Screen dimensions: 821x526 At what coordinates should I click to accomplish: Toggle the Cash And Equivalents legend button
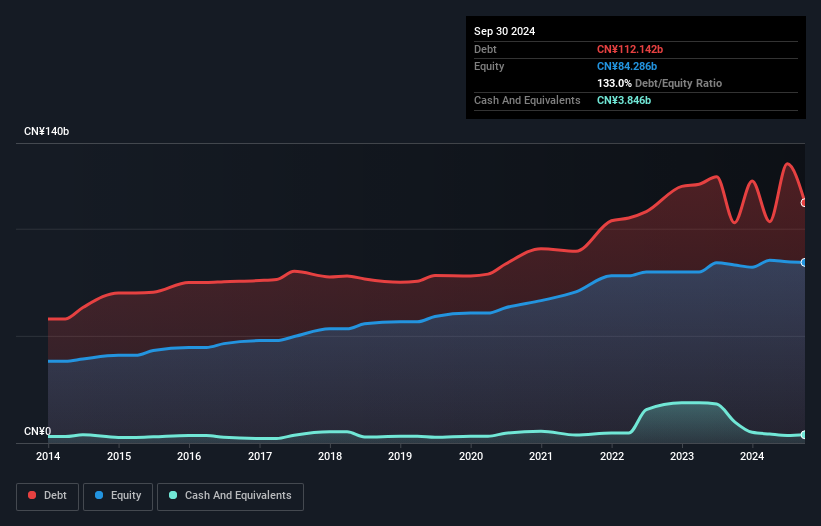[230, 496]
